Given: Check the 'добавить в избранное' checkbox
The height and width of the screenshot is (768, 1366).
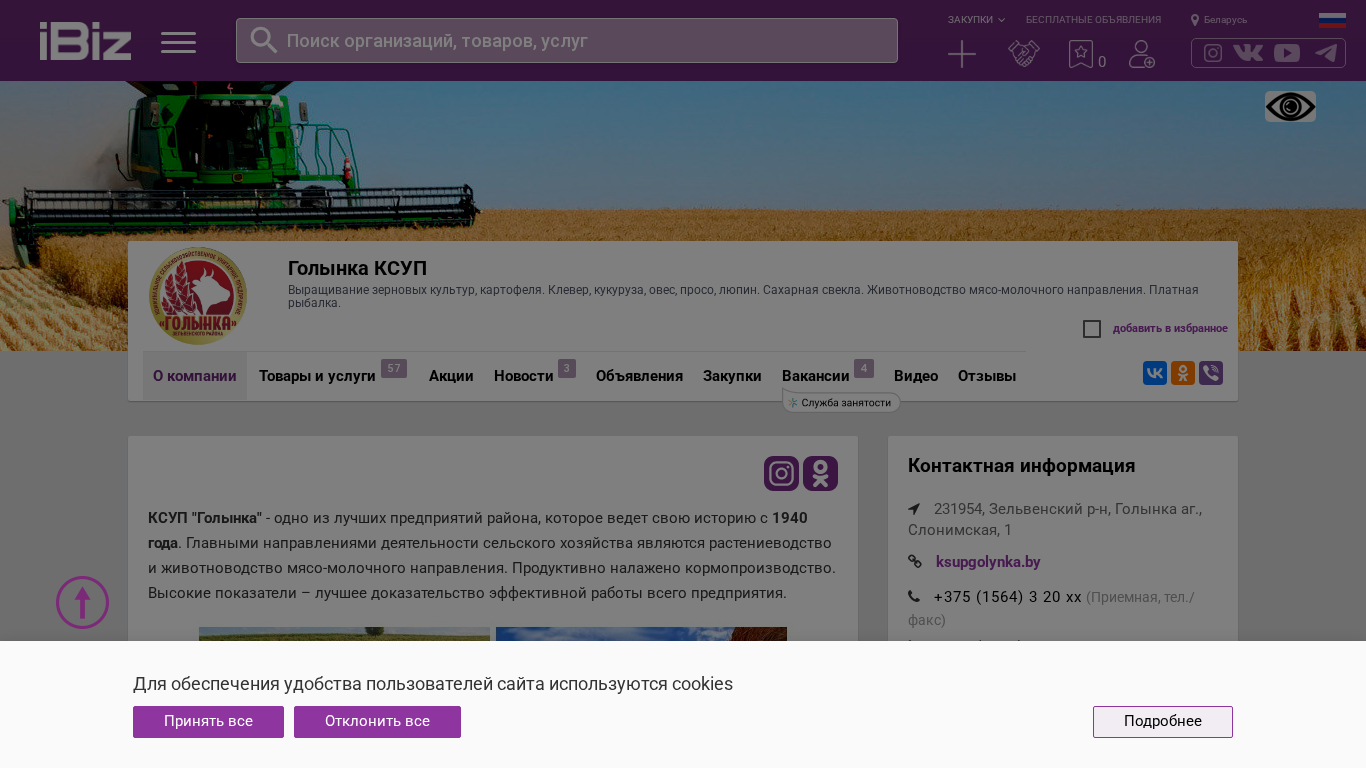Looking at the screenshot, I should (1092, 329).
